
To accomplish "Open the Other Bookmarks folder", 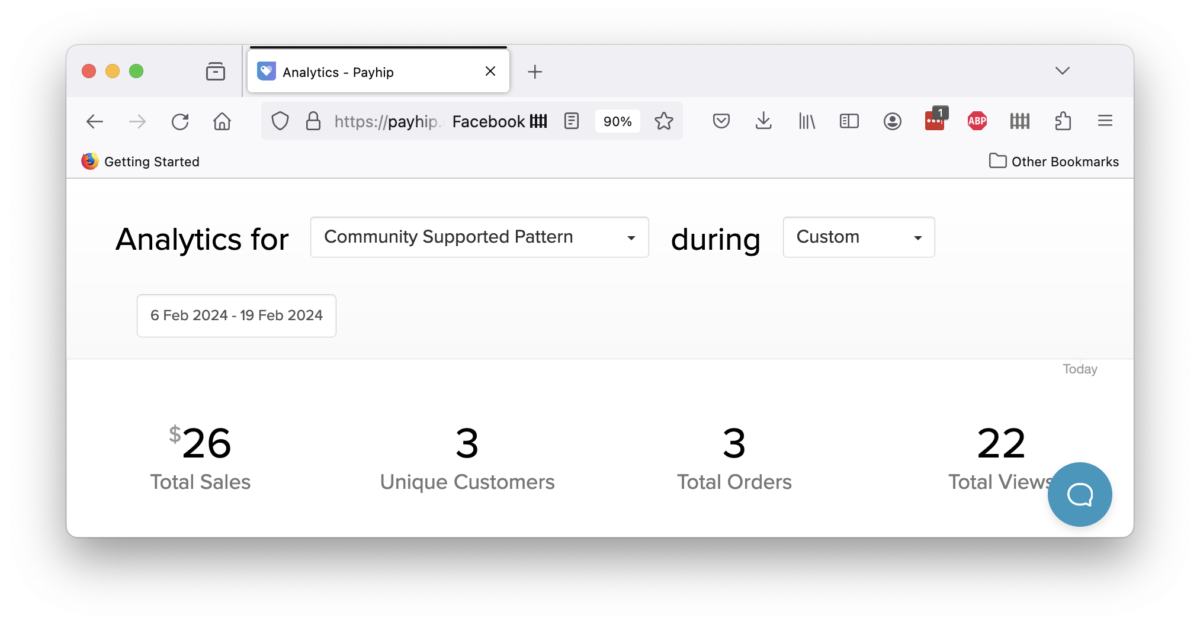I will coord(1054,161).
